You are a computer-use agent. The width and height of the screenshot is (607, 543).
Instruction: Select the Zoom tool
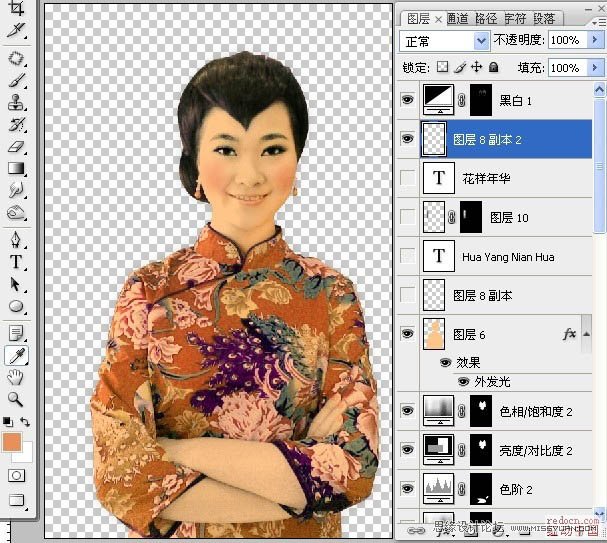16,399
